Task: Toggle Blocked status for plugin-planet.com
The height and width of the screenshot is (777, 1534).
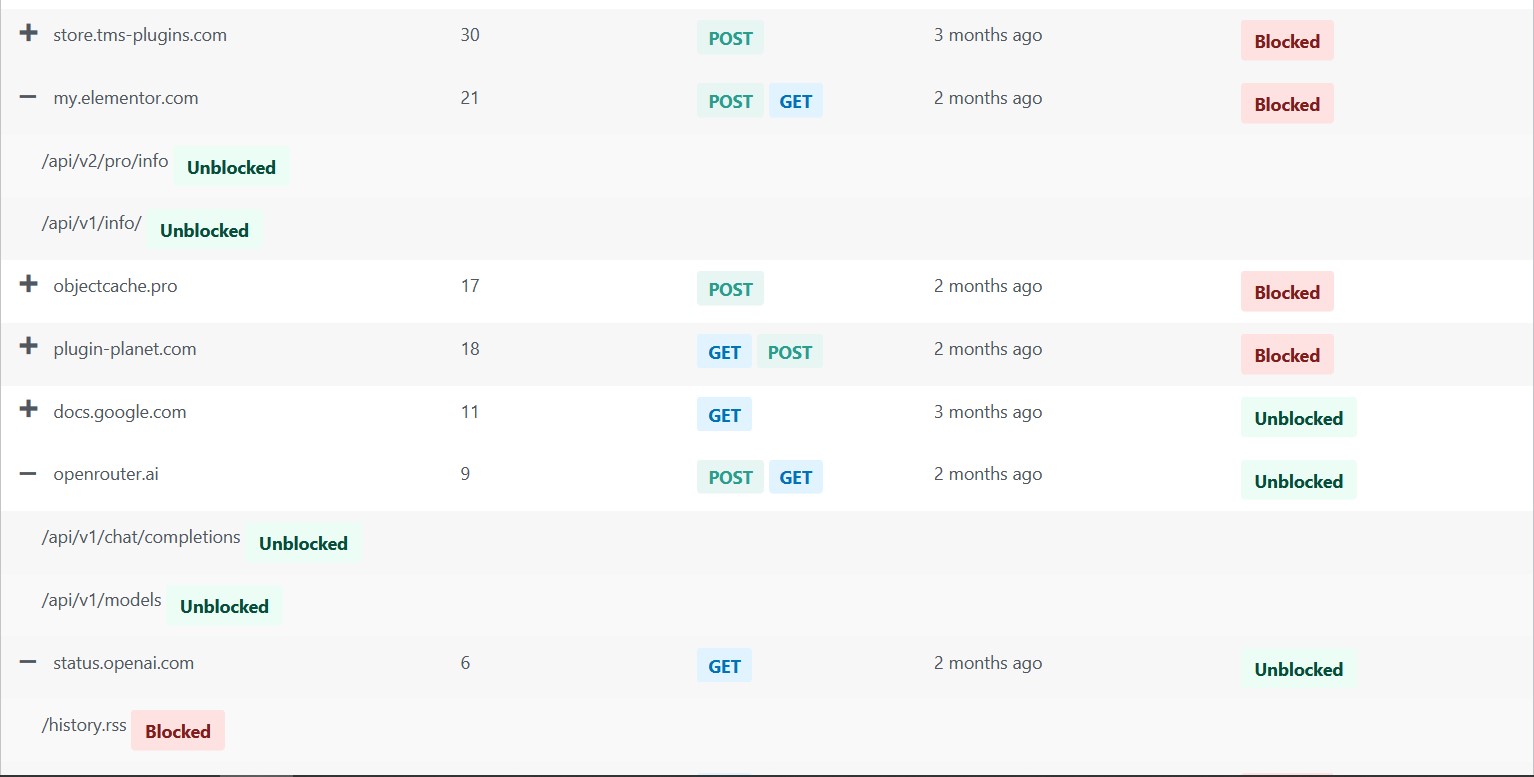Action: tap(1286, 355)
